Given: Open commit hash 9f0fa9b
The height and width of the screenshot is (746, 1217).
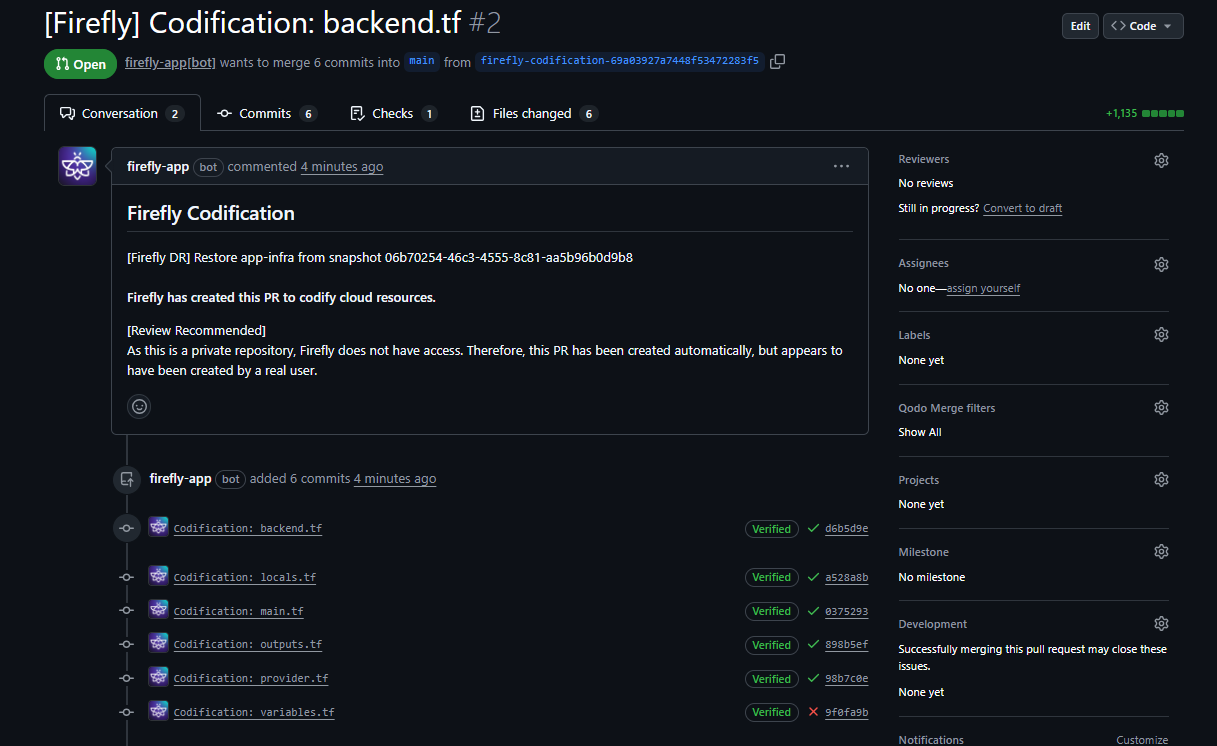Looking at the screenshot, I should coord(847,713).
